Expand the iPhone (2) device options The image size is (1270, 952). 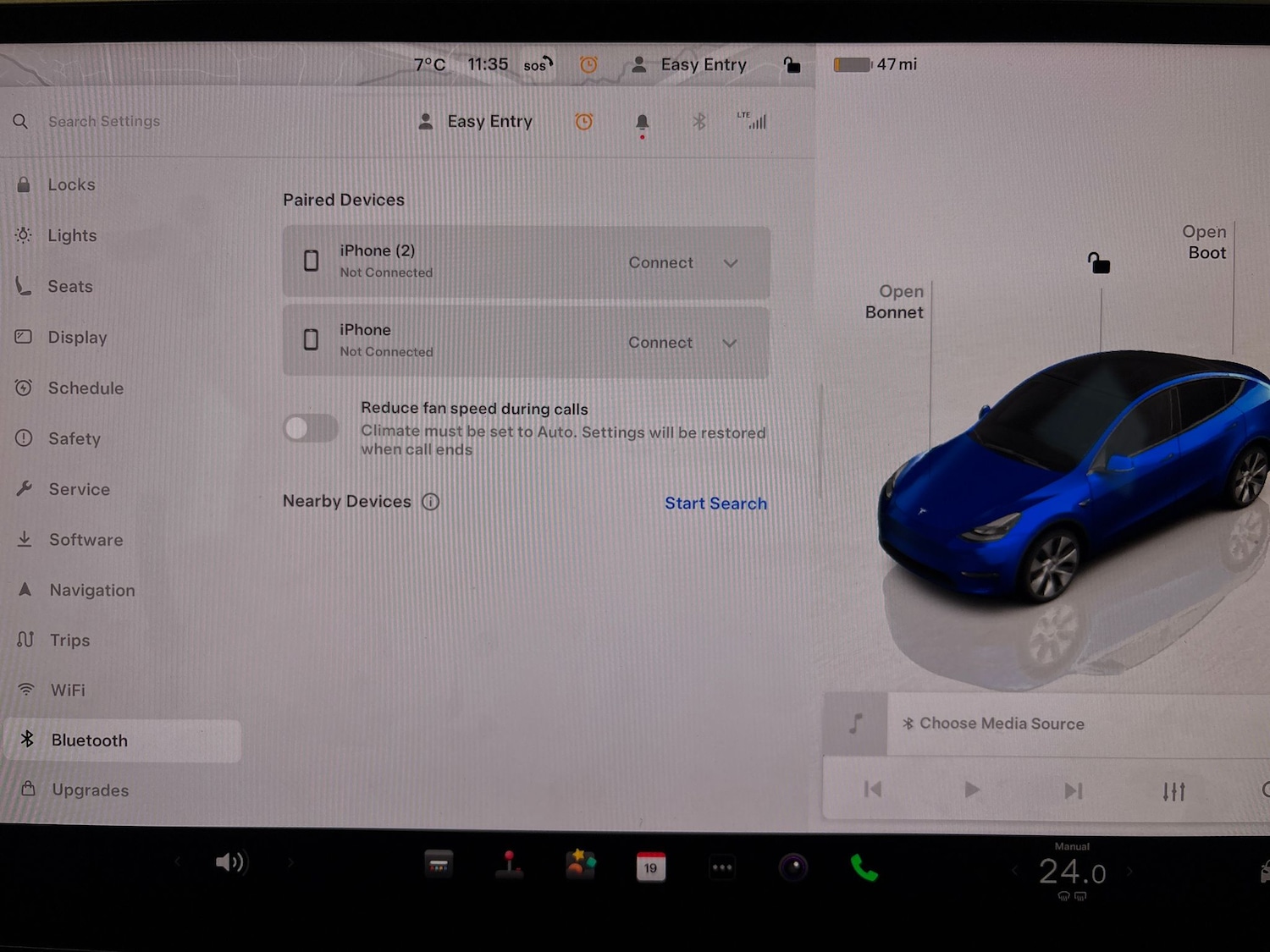tap(730, 263)
